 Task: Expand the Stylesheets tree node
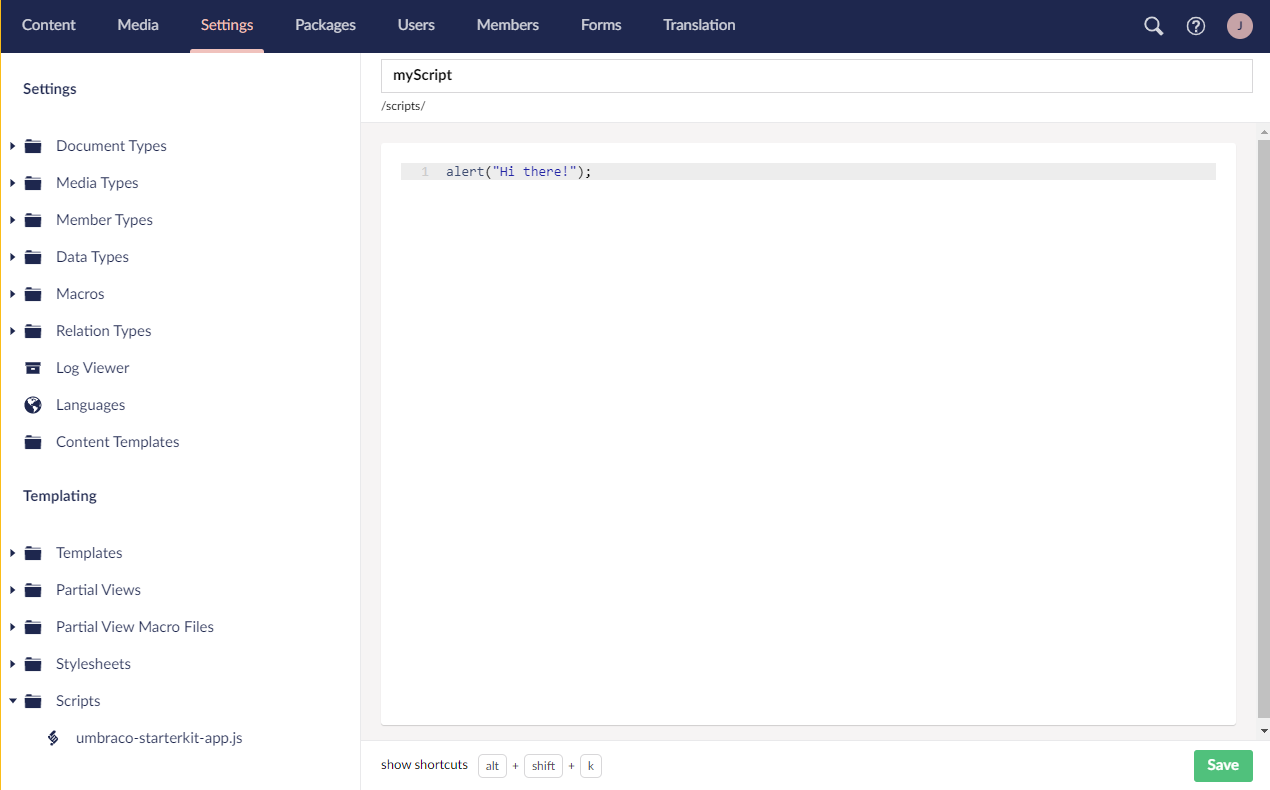(x=12, y=664)
